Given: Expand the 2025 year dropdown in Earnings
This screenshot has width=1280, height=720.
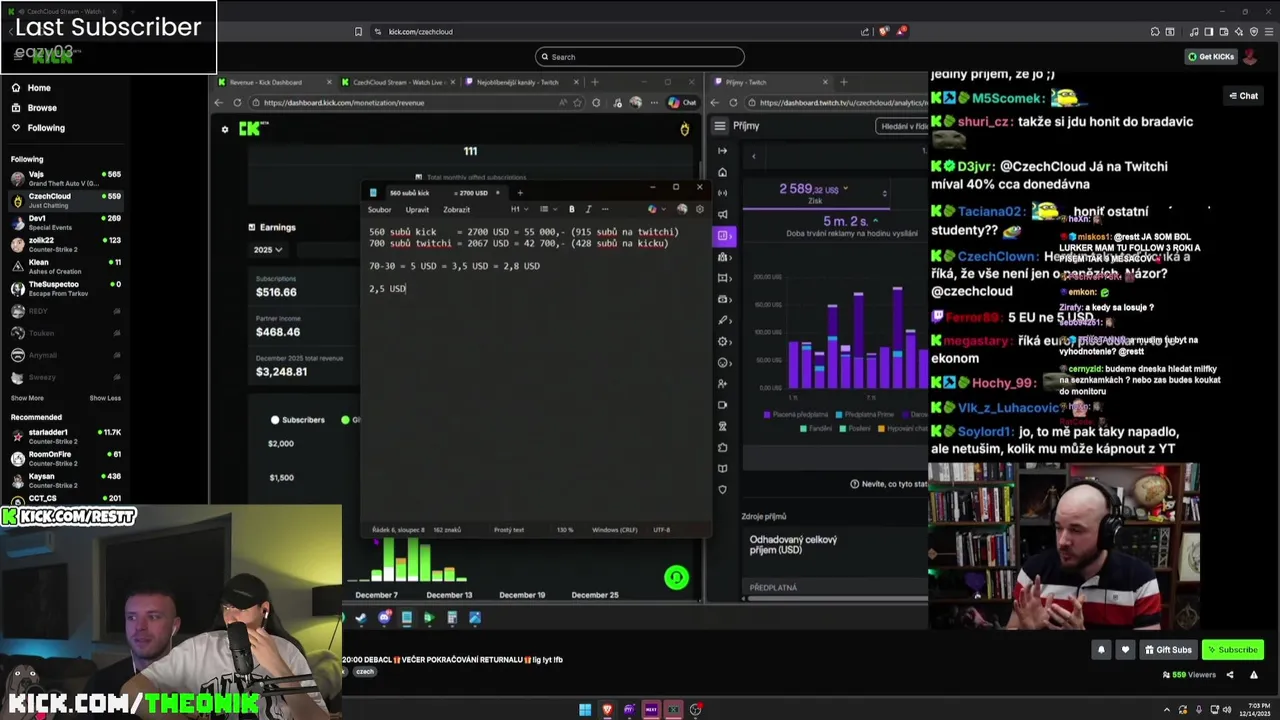Looking at the screenshot, I should 267,250.
